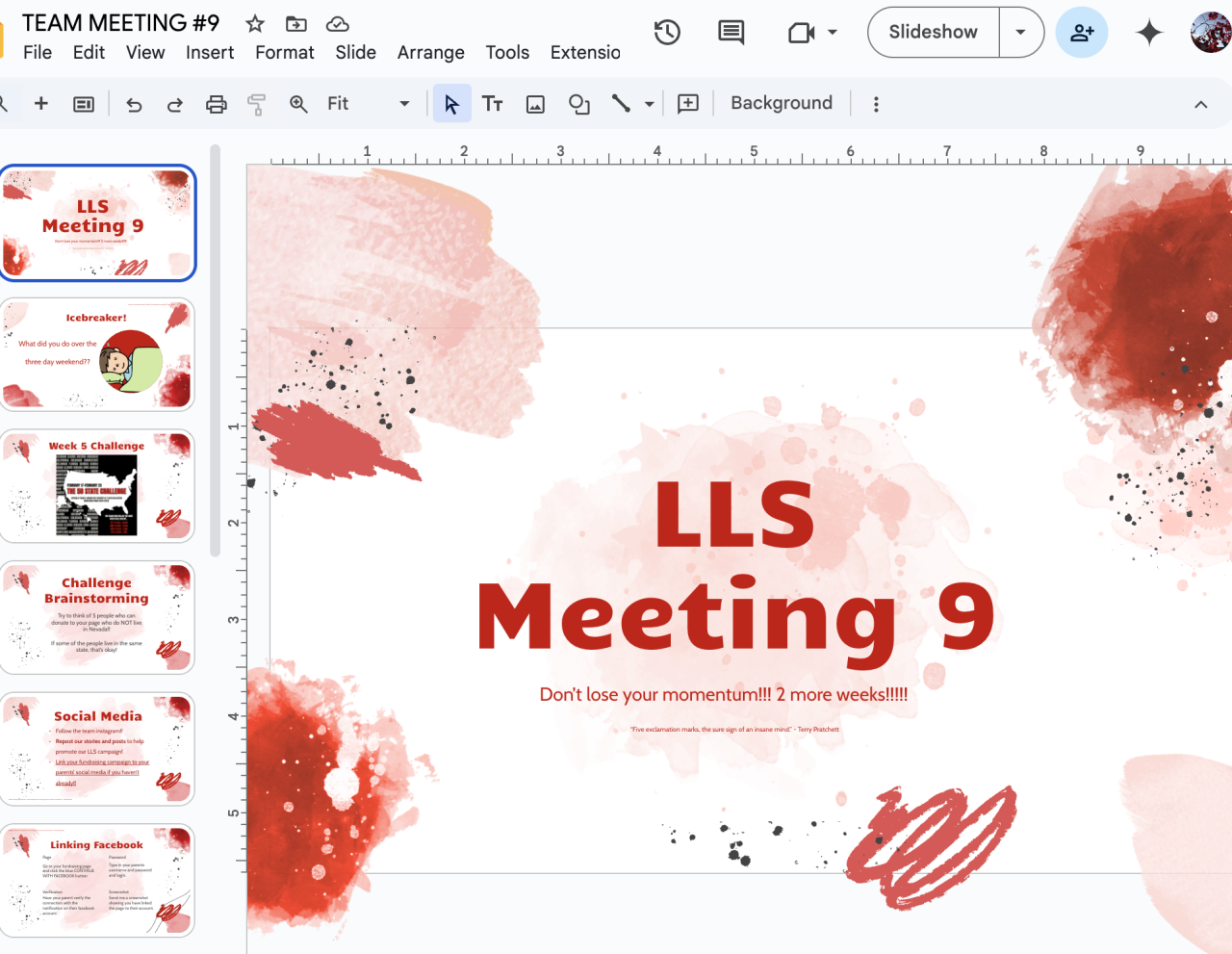Click the redo arrow icon
This screenshot has width=1232, height=954.
(x=174, y=104)
